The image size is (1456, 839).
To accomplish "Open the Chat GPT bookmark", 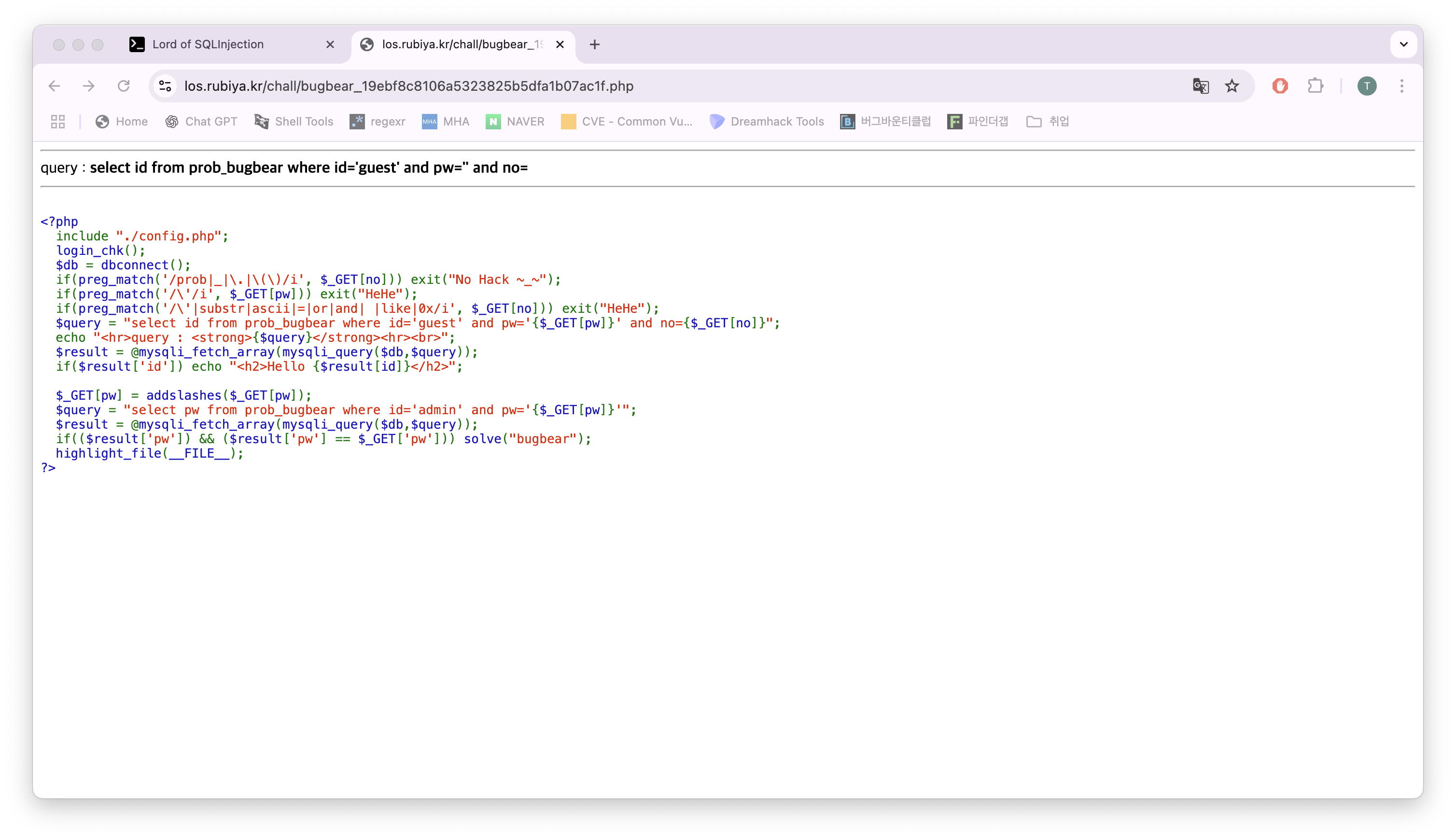I will coord(201,122).
